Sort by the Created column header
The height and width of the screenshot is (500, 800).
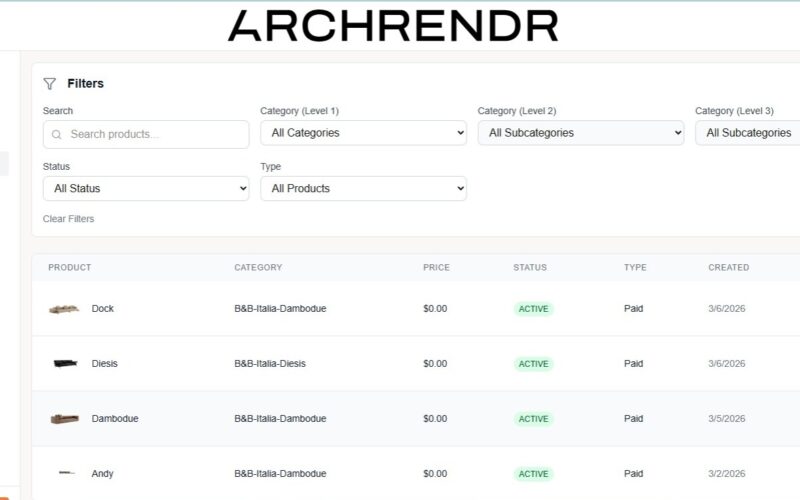click(728, 268)
